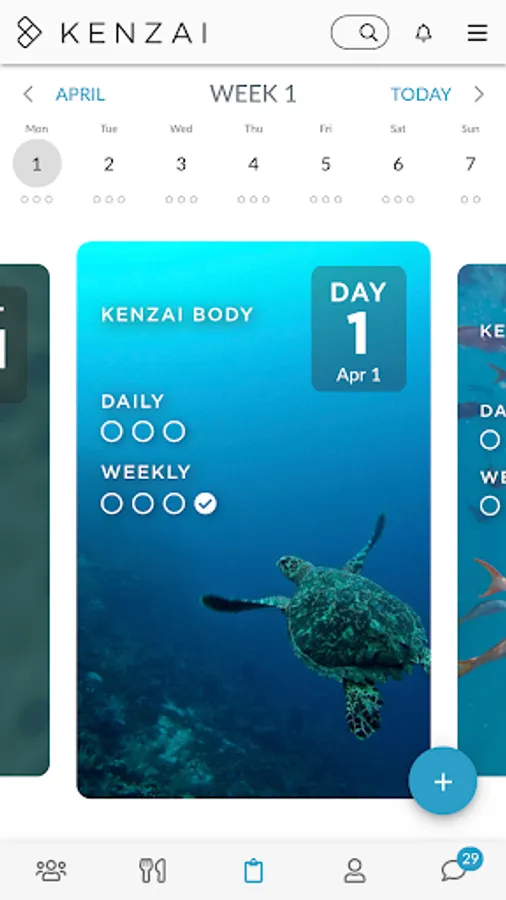Image resolution: width=506 pixels, height=900 pixels.
Task: Uncheck the completed WEEKLY task circle
Action: point(205,504)
